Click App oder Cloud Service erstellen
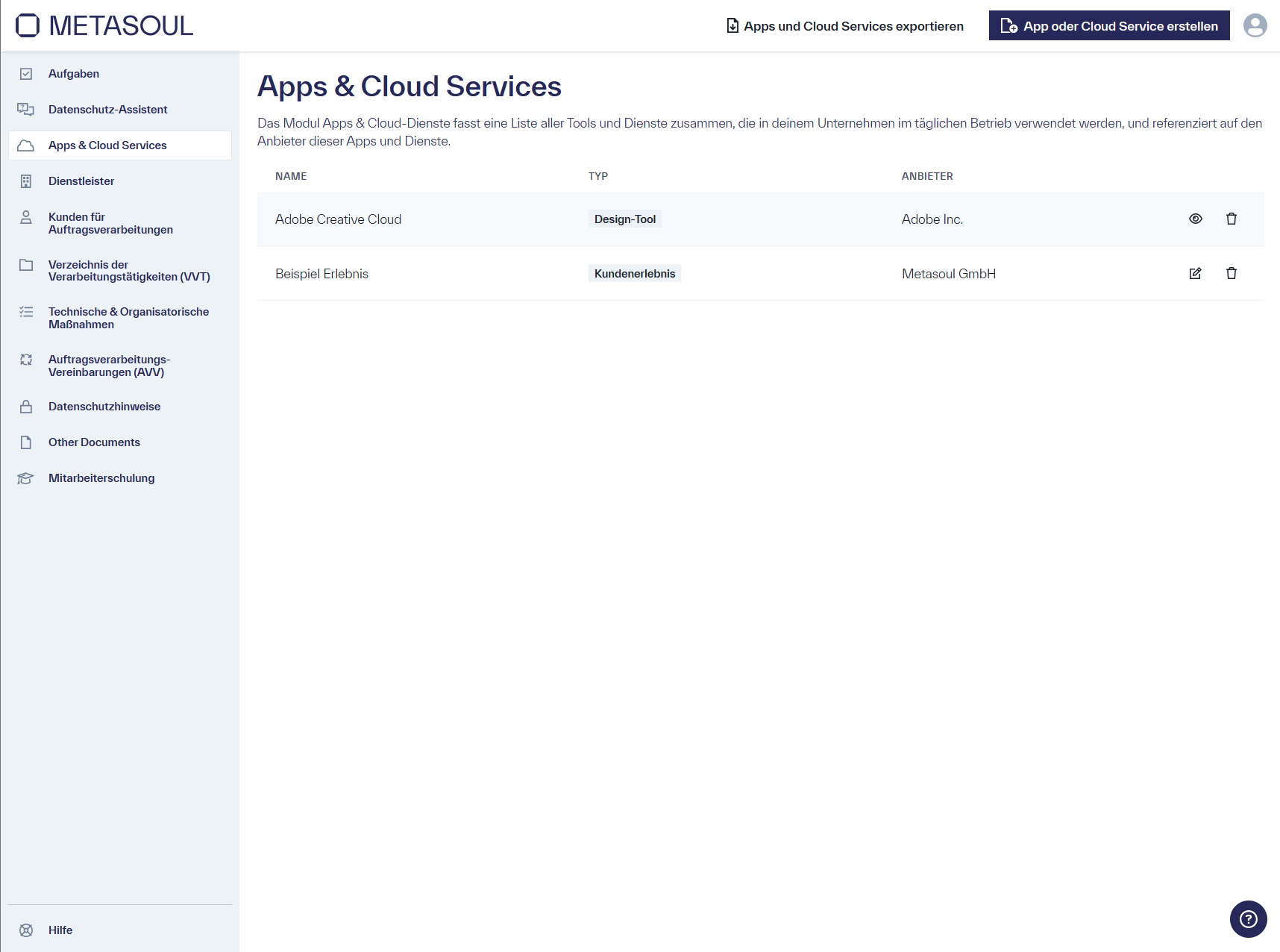Image resolution: width=1280 pixels, height=952 pixels. pyautogui.click(x=1108, y=25)
